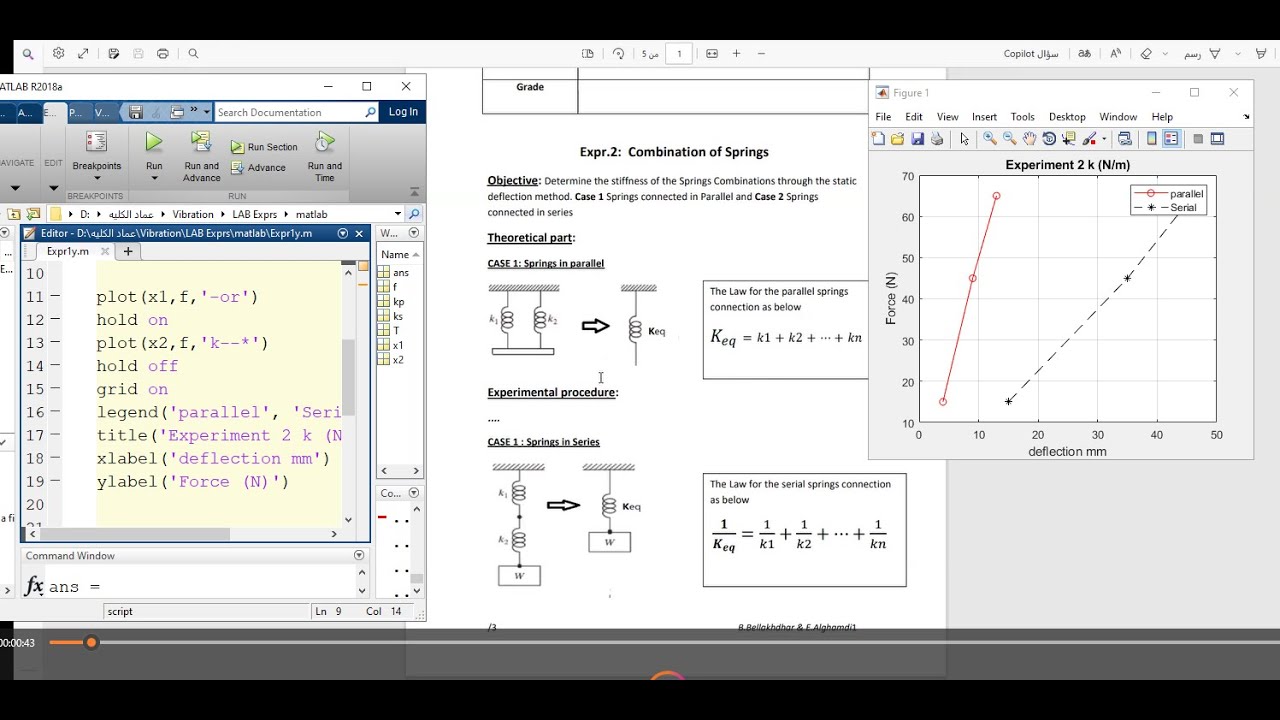Expand the EDIT section dropdown

click(x=53, y=187)
